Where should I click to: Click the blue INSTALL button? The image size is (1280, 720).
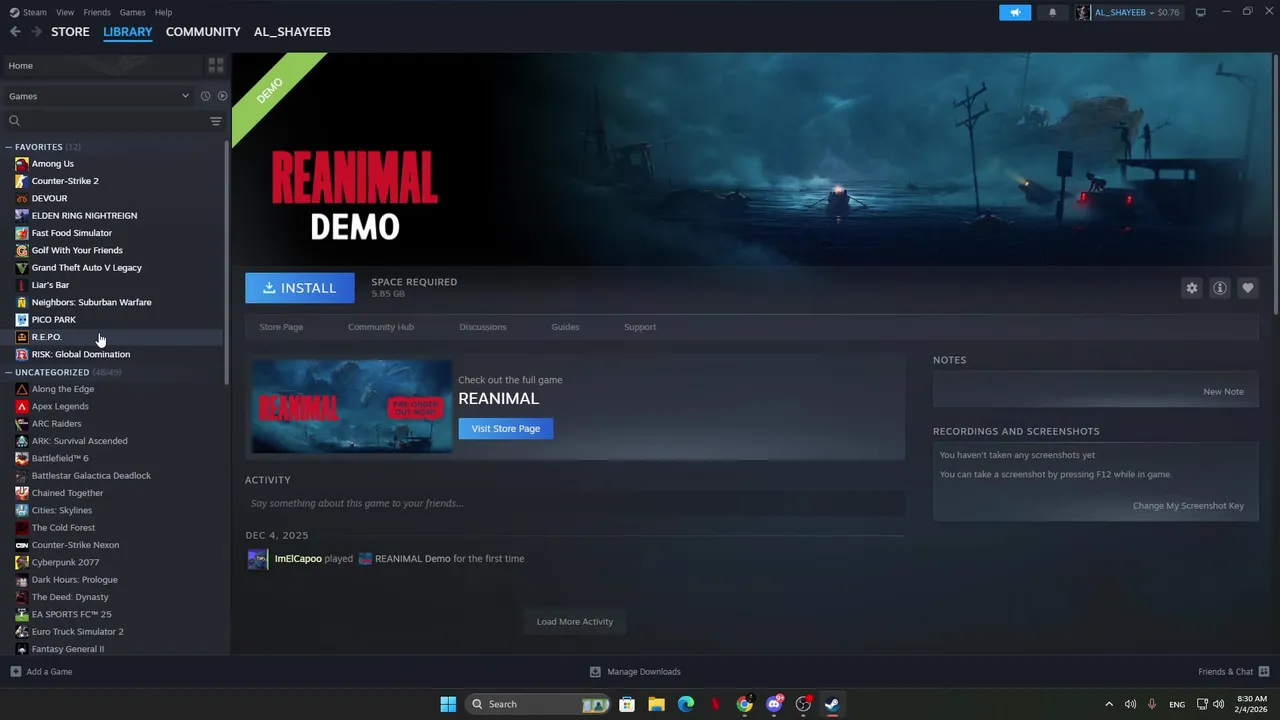pos(300,288)
